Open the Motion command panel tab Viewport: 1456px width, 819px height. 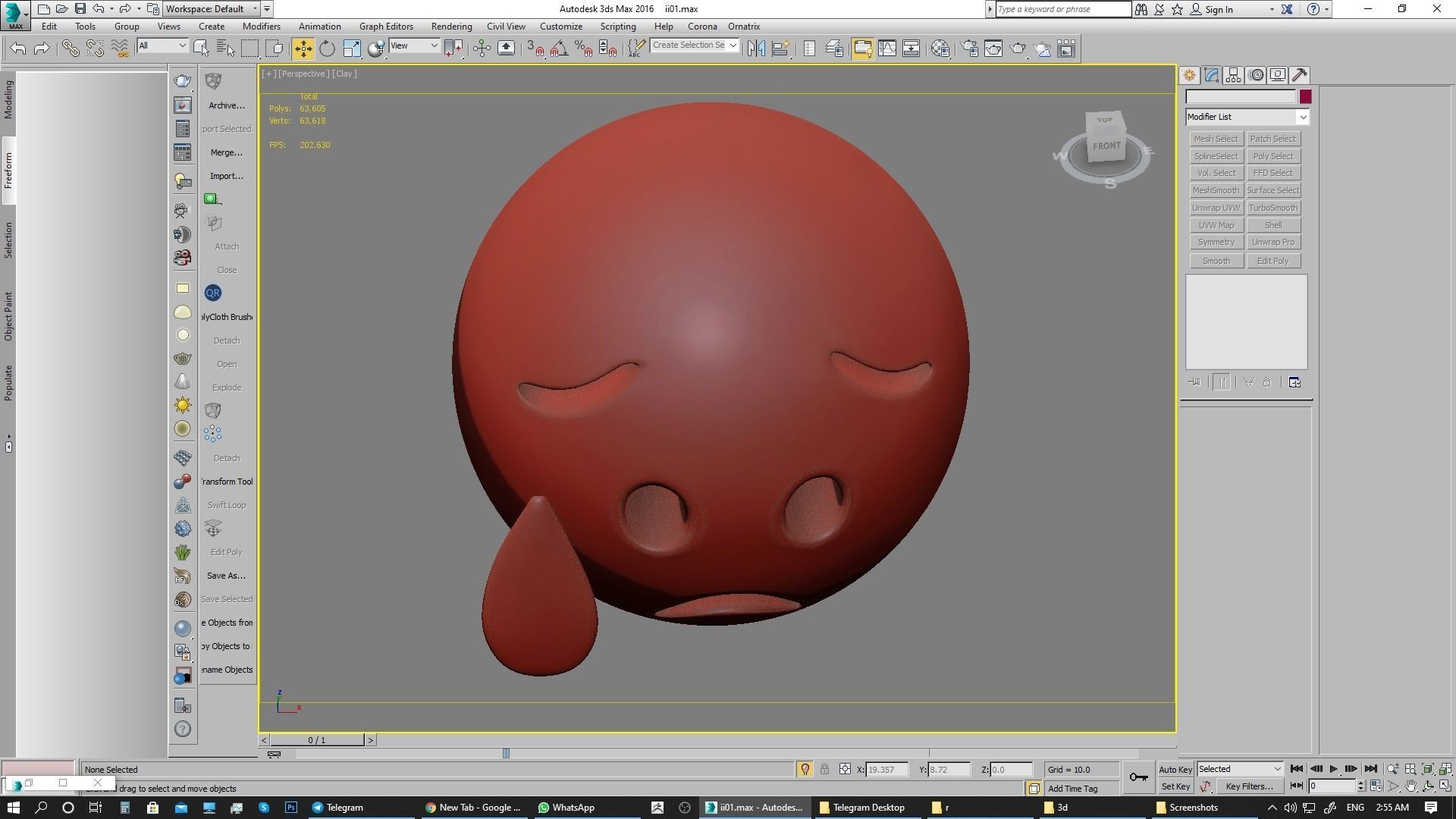pyautogui.click(x=1256, y=75)
